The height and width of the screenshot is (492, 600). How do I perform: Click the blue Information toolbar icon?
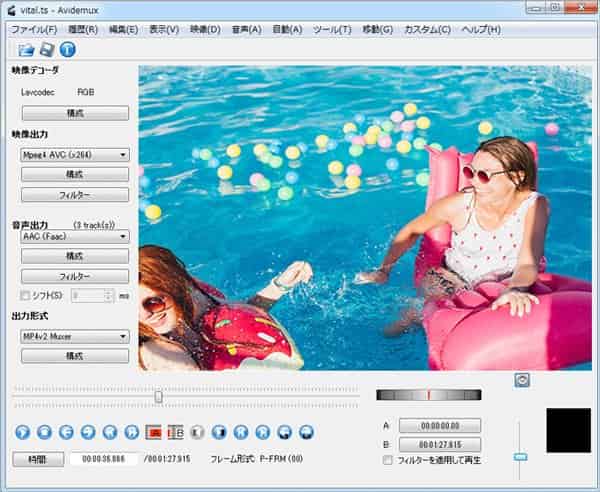[67, 50]
